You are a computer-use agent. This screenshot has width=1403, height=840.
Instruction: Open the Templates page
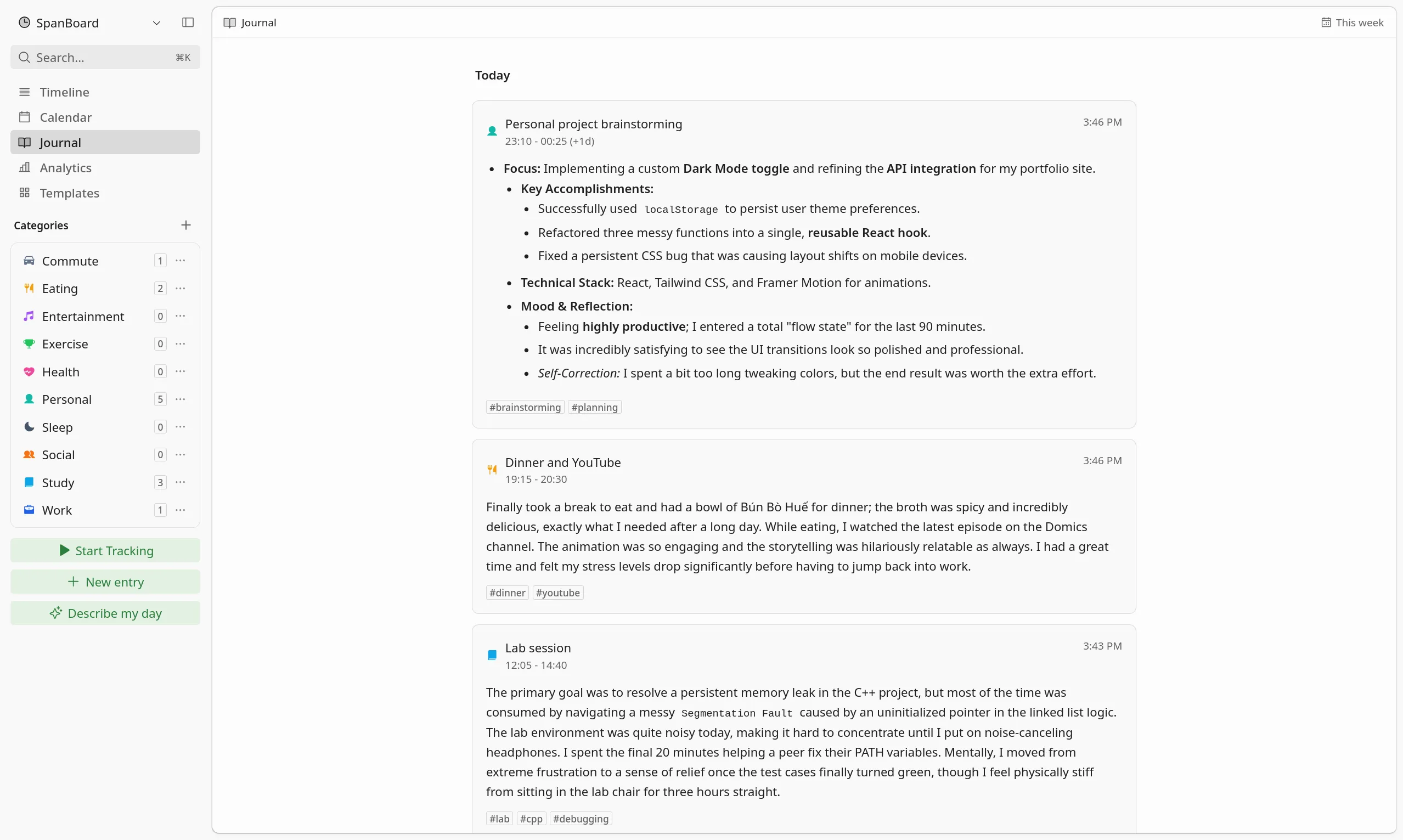pos(69,193)
